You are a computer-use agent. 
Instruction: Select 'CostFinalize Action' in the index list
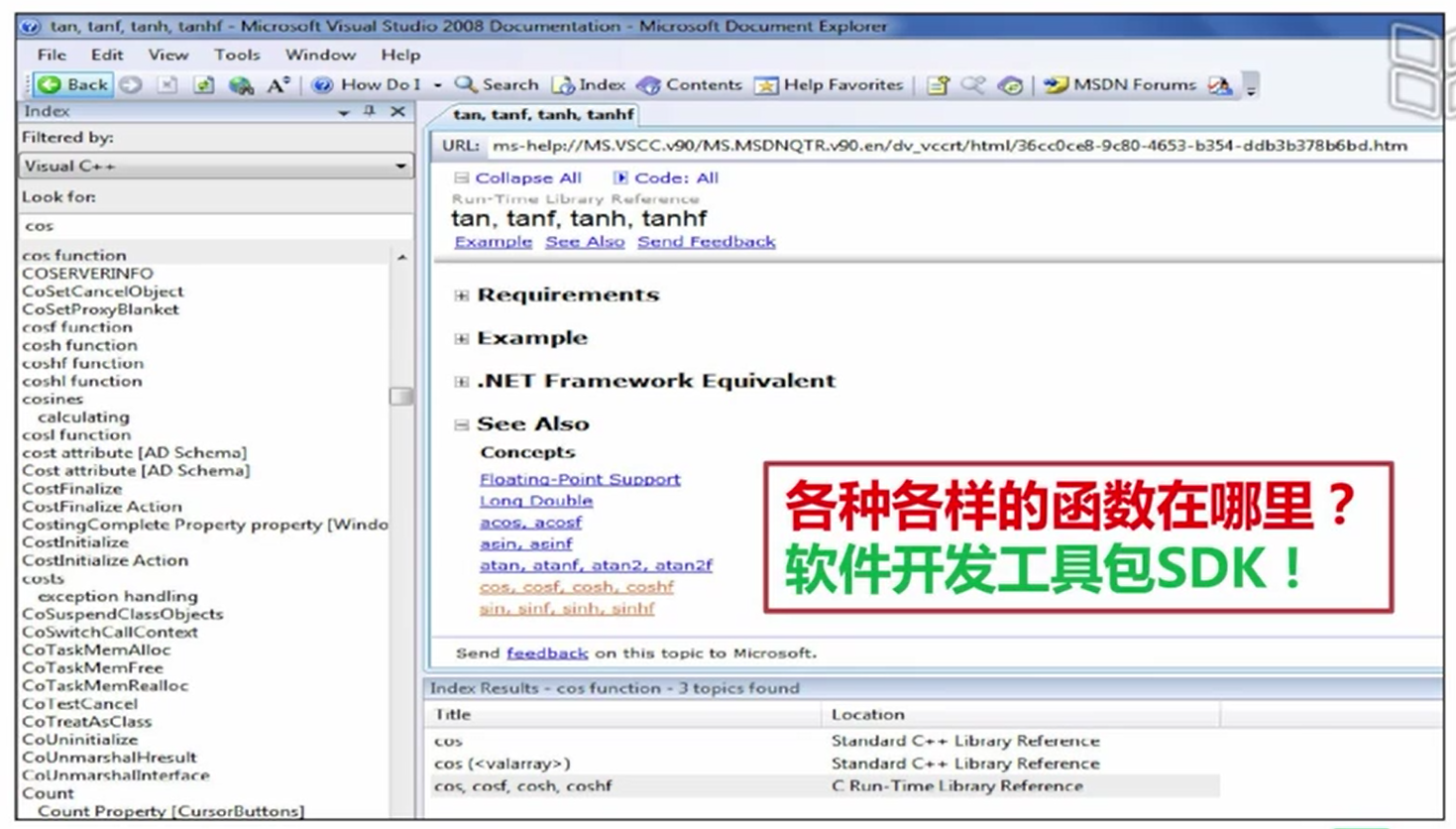pyautogui.click(x=102, y=507)
